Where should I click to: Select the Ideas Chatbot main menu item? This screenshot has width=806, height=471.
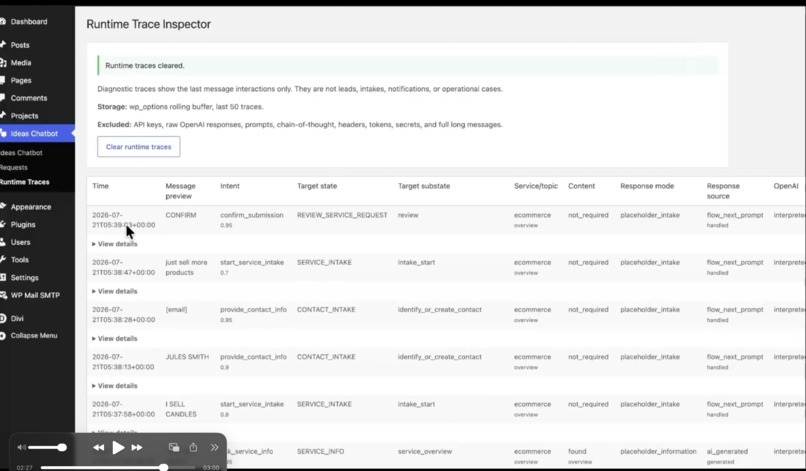pyautogui.click(x=34, y=133)
